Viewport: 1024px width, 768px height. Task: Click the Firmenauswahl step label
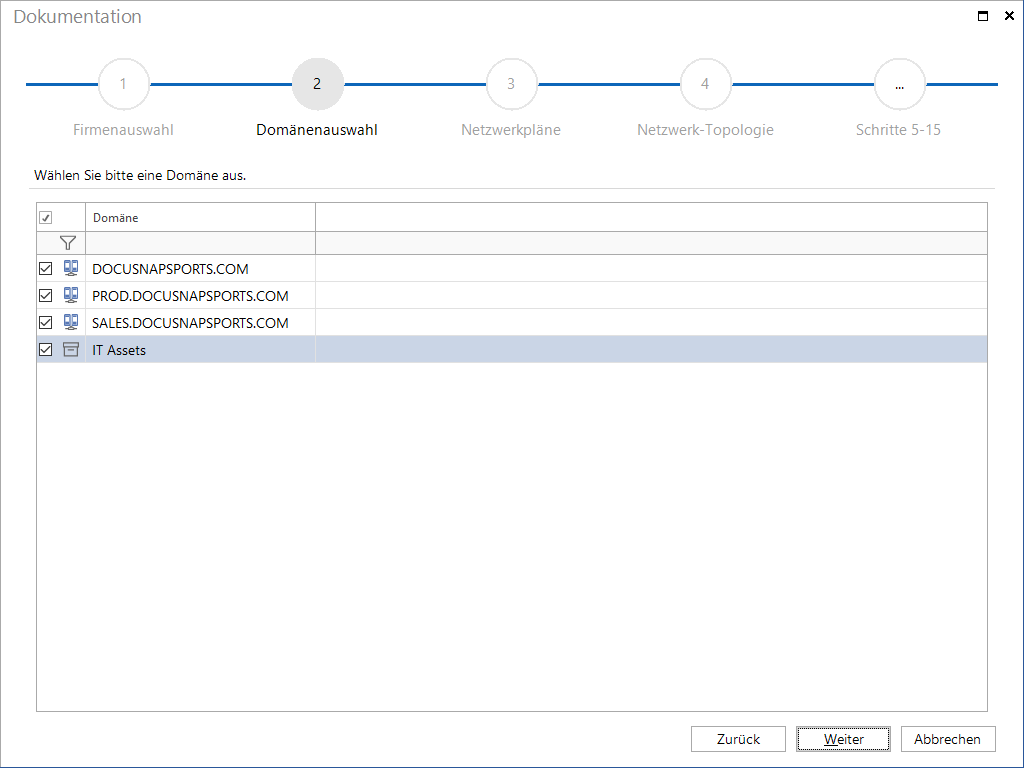(123, 129)
